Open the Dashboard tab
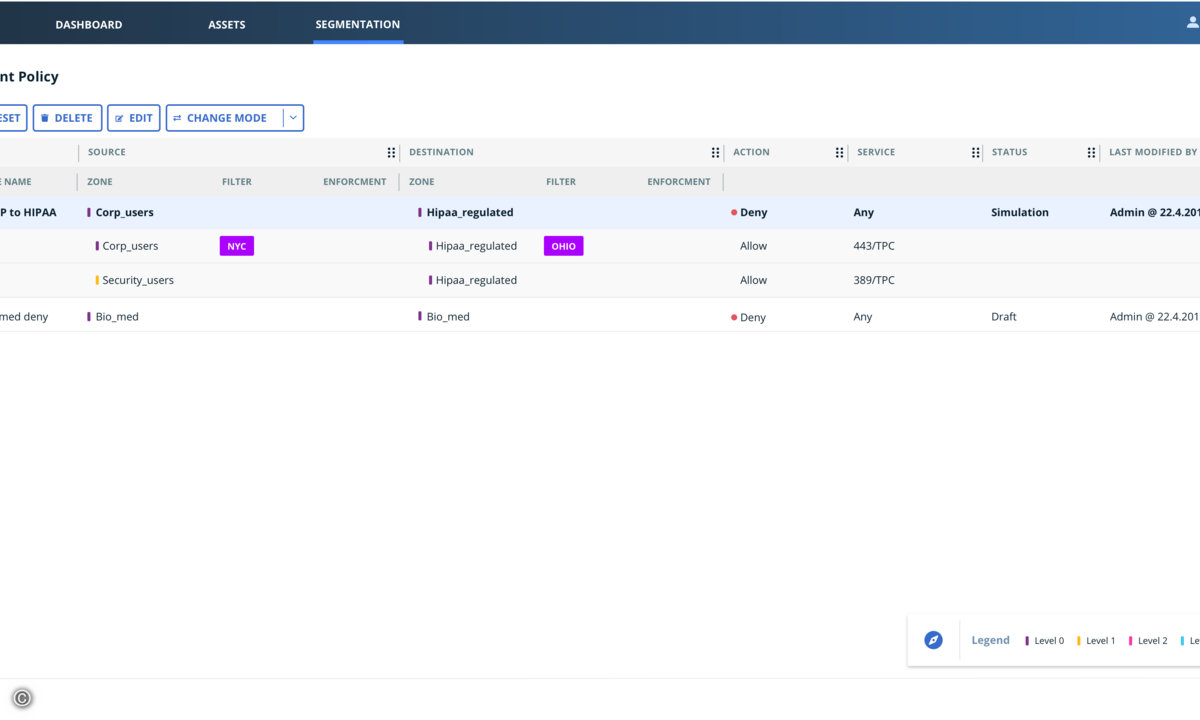Image resolution: width=1200 pixels, height=720 pixels. (89, 25)
